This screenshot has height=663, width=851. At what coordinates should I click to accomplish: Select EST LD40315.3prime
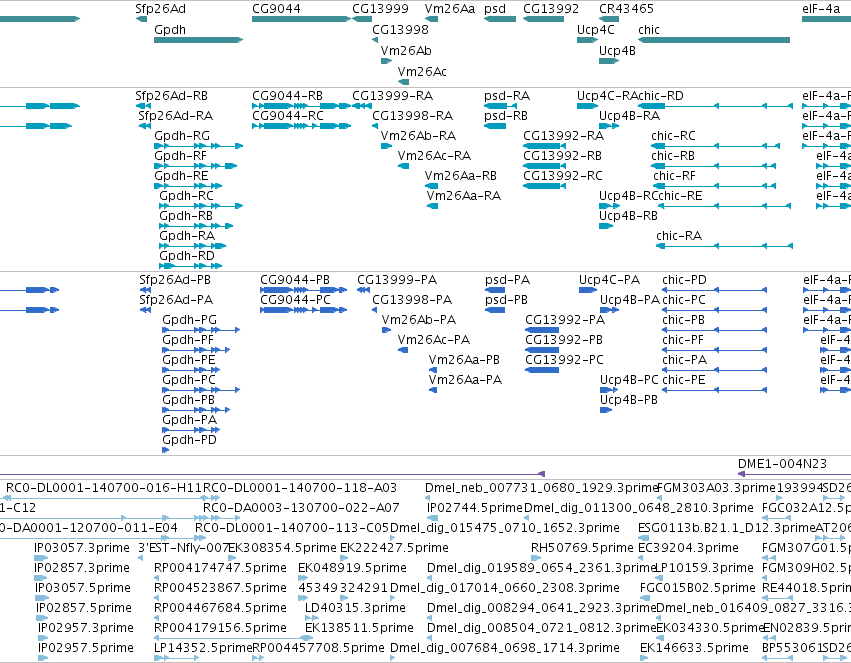point(355,608)
